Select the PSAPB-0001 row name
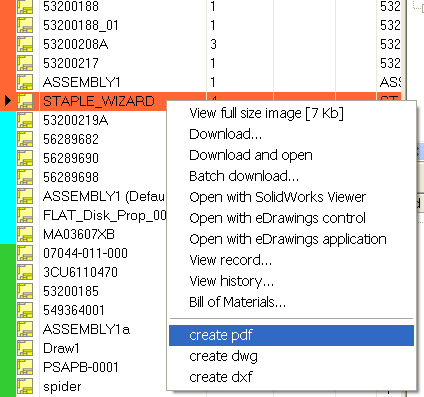The width and height of the screenshot is (424, 397). [81, 367]
